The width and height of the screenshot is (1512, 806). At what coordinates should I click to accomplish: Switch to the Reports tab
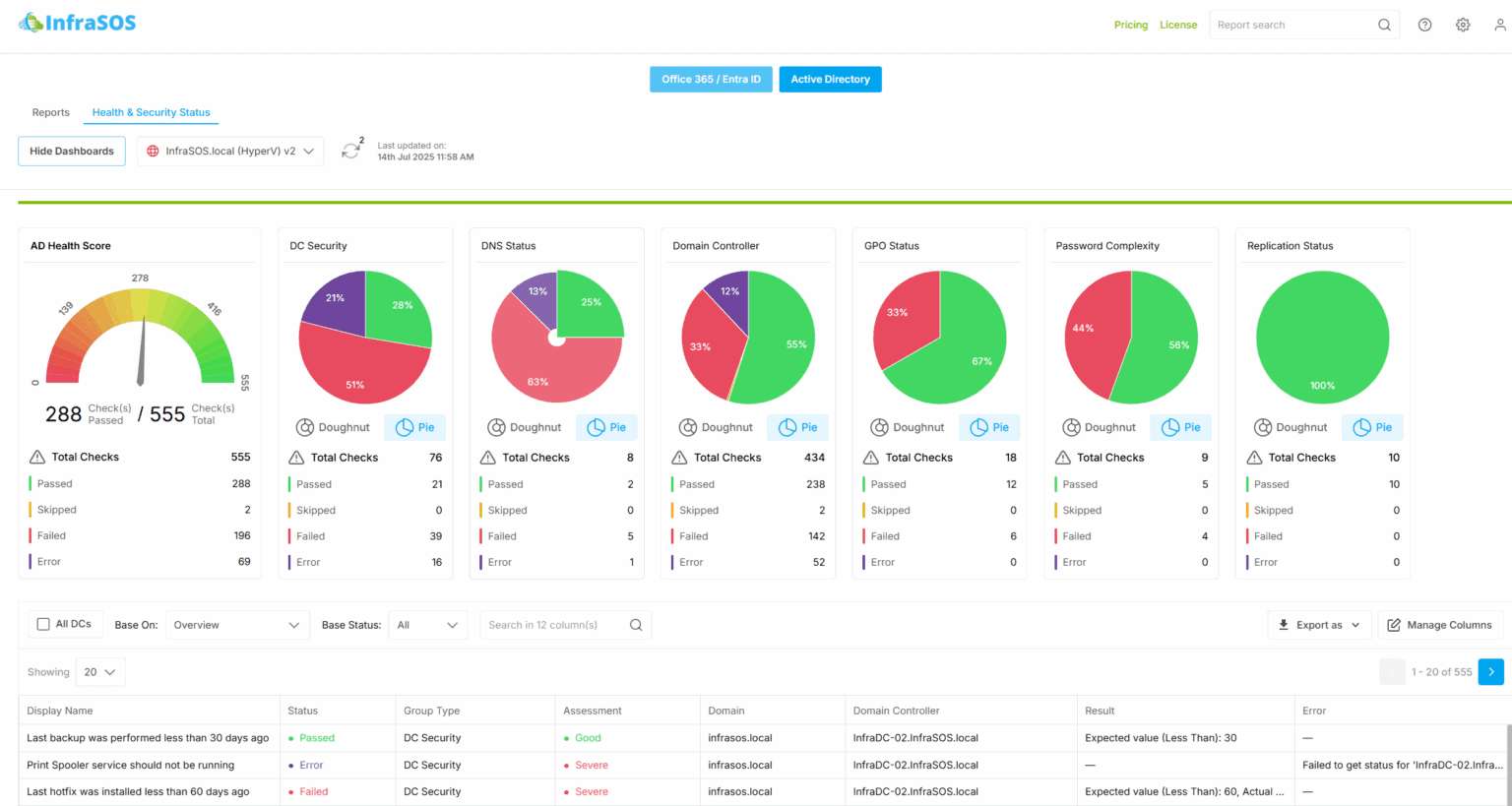pyautogui.click(x=50, y=112)
